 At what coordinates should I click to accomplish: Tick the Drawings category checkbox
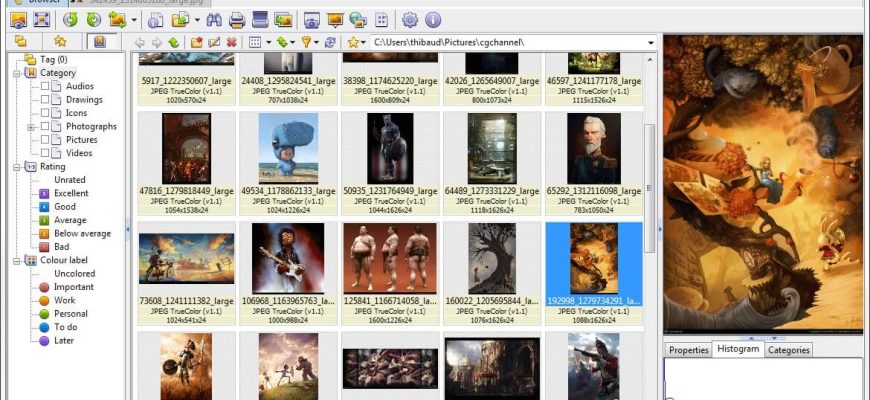pyautogui.click(x=45, y=100)
